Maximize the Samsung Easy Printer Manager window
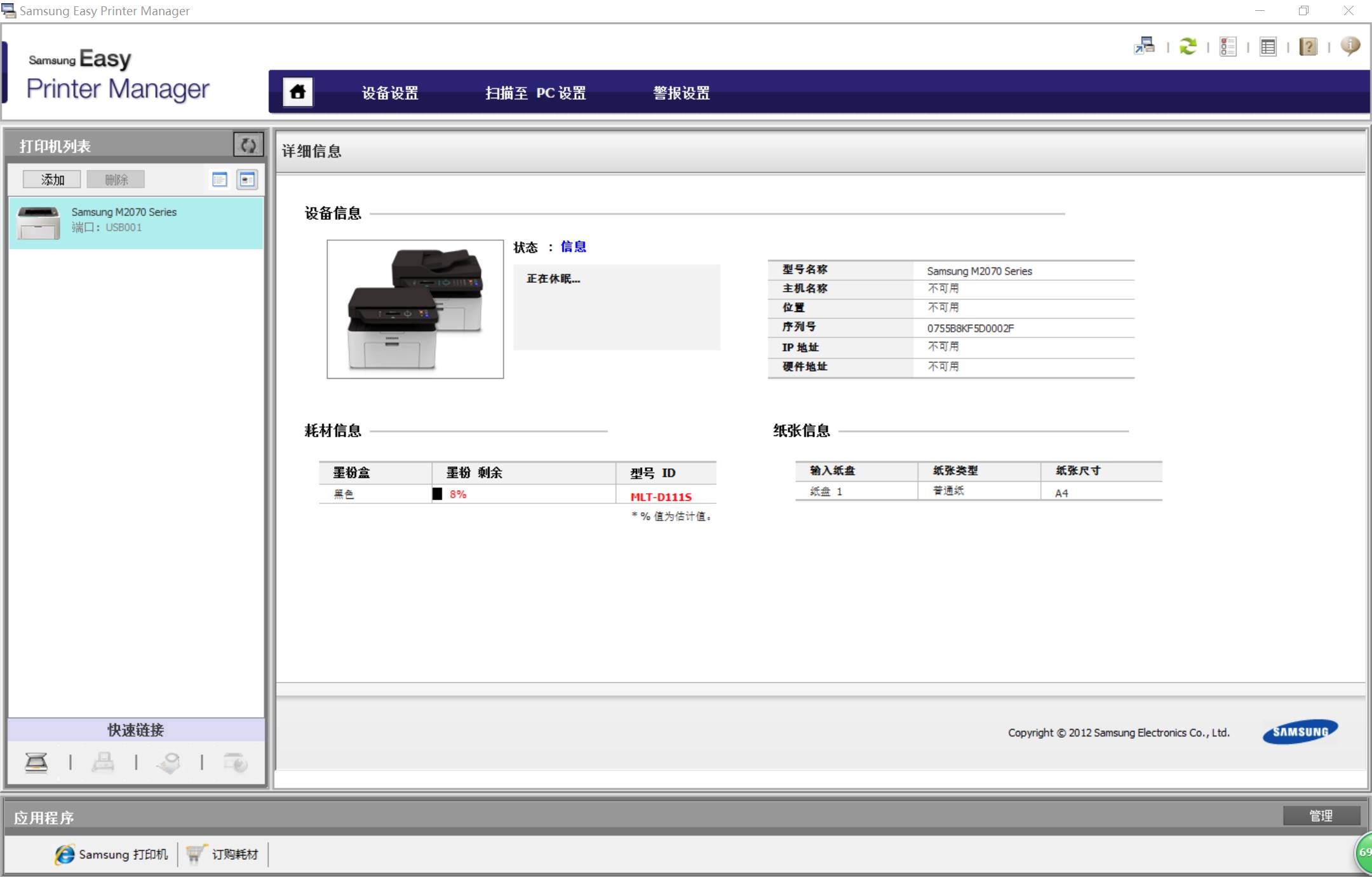This screenshot has width=1372, height=877. tap(1304, 11)
